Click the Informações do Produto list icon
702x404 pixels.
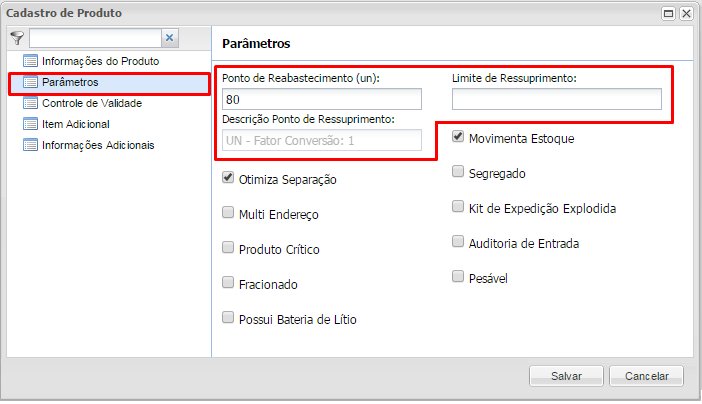click(29, 61)
